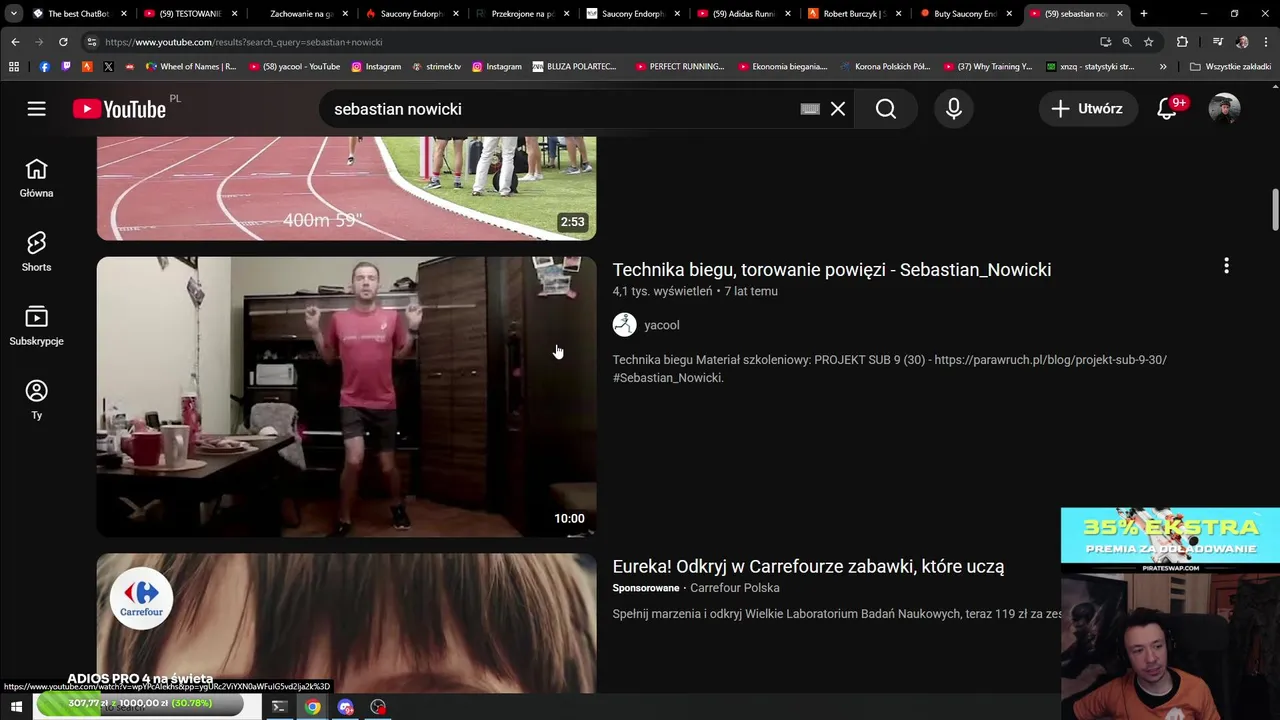Open the browser extensions puzzle icon
1280x720 pixels.
pos(1182,42)
